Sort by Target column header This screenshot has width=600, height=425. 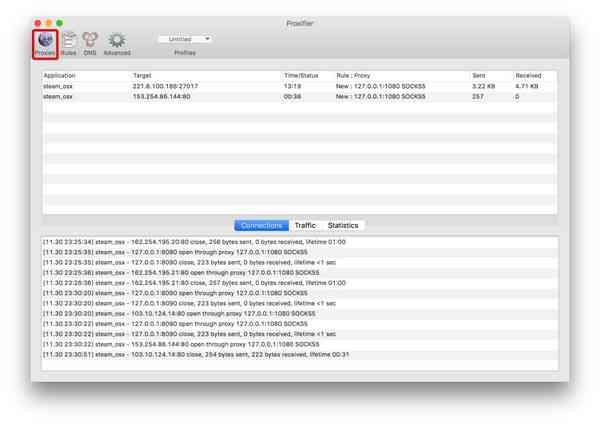205,76
